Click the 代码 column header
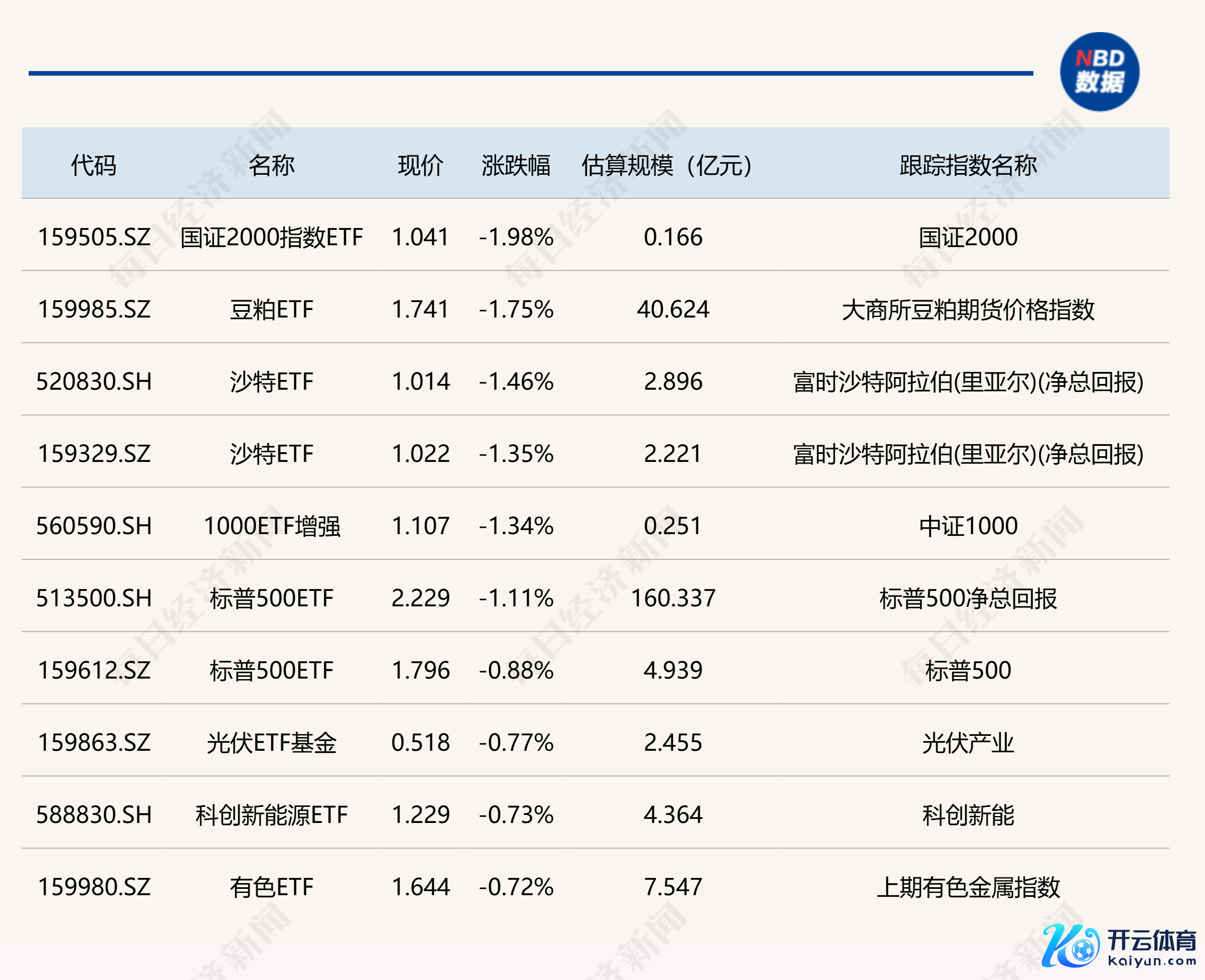The image size is (1205, 980). point(93,166)
